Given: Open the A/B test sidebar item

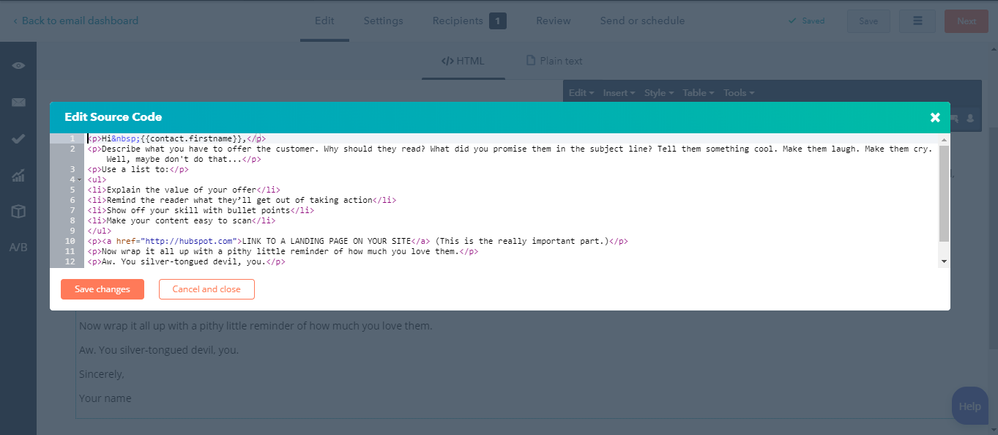Looking at the screenshot, I should pos(18,247).
